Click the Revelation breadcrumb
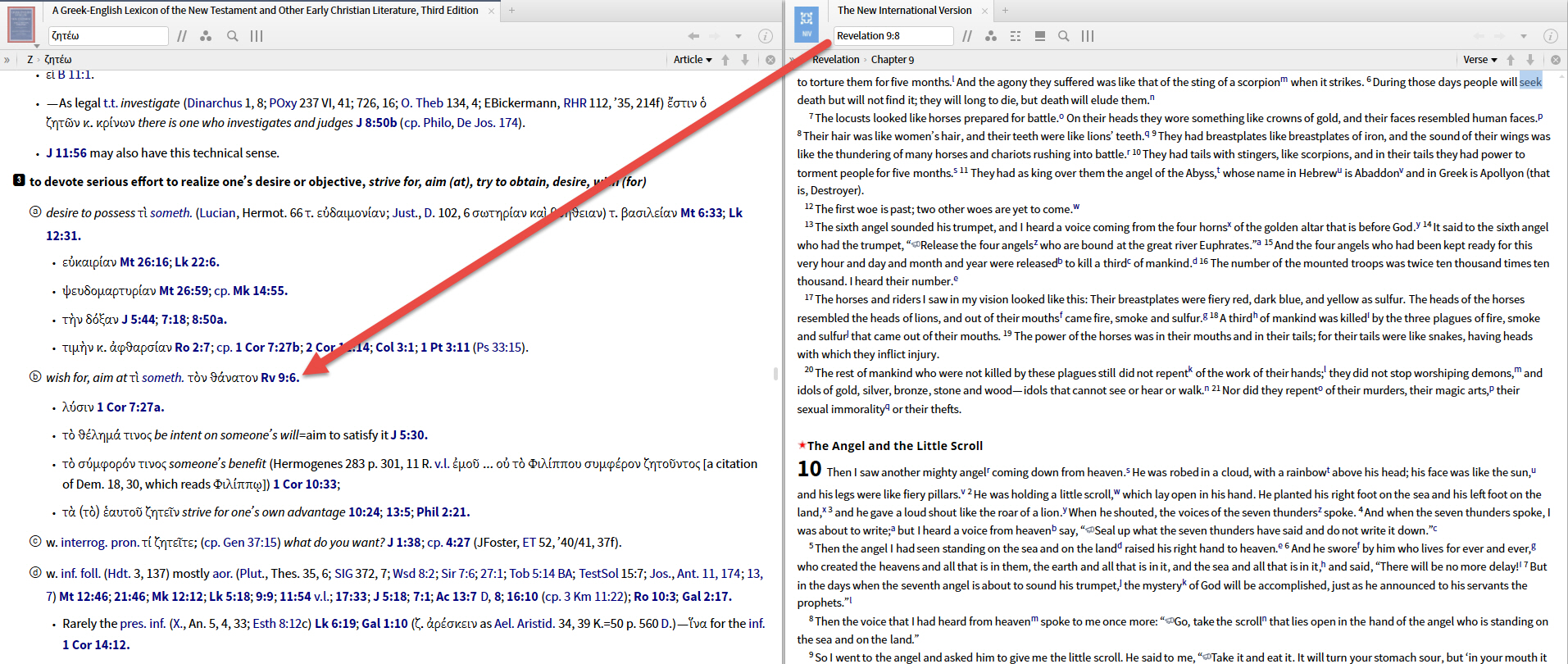Image resolution: width=1568 pixels, height=664 pixels. point(836,60)
